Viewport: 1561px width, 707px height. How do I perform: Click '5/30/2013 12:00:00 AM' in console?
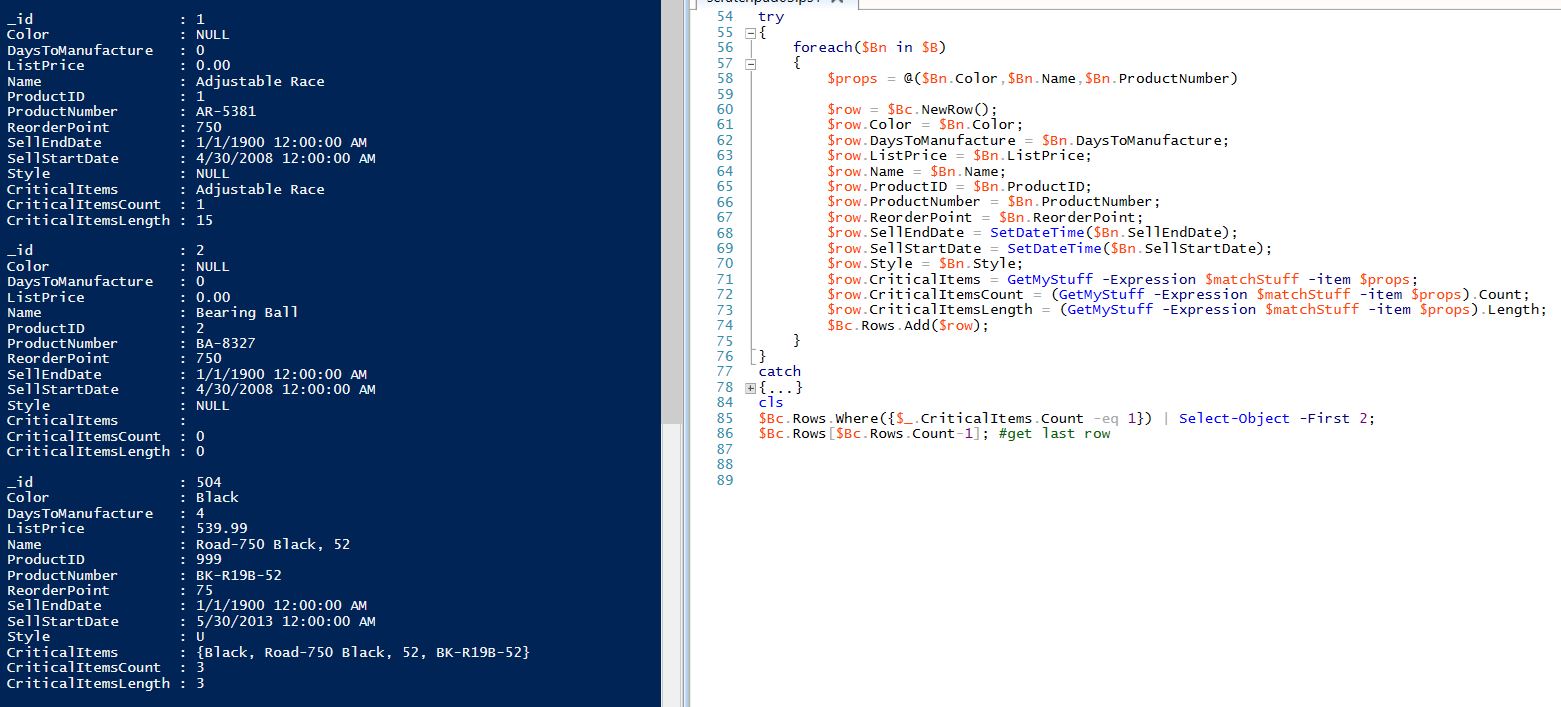[x=286, y=621]
